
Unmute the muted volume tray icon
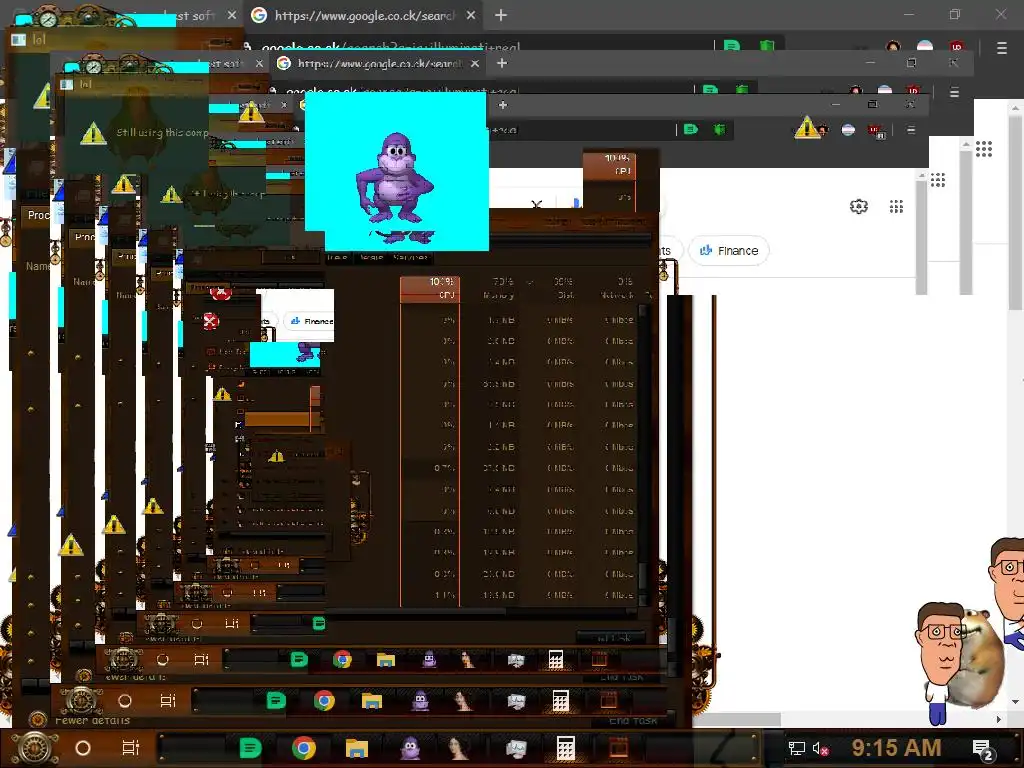click(x=820, y=748)
